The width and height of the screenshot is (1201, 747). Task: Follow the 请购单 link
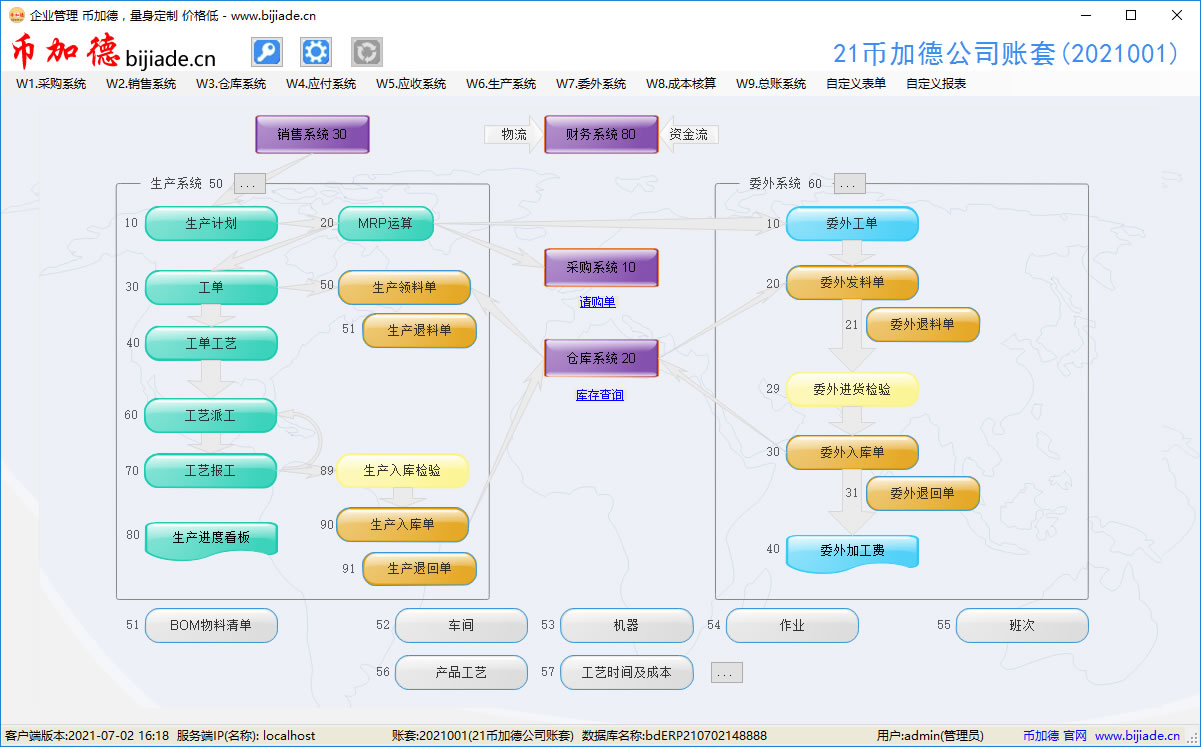point(597,301)
